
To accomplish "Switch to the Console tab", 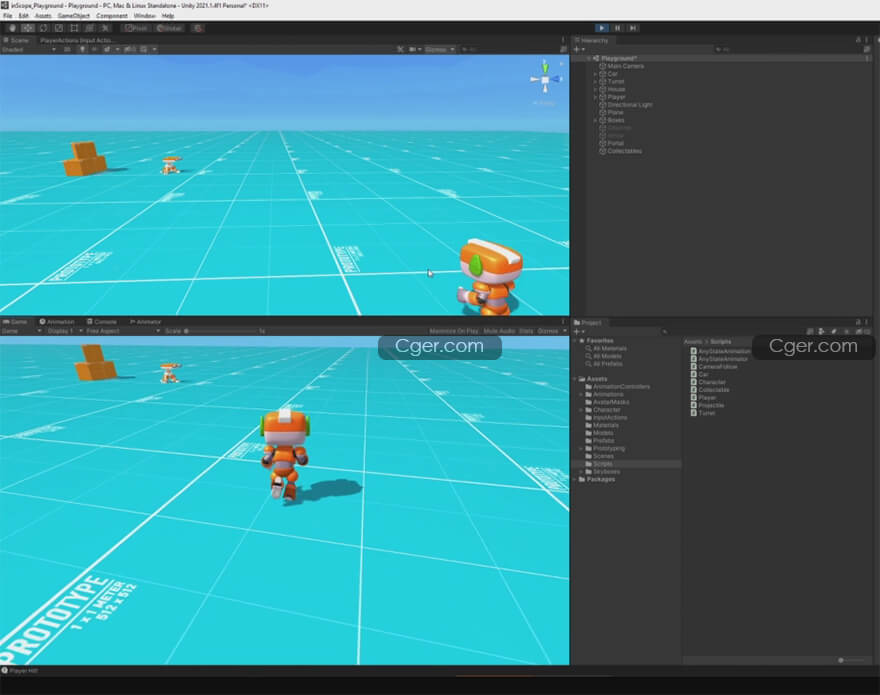I will pyautogui.click(x=104, y=322).
